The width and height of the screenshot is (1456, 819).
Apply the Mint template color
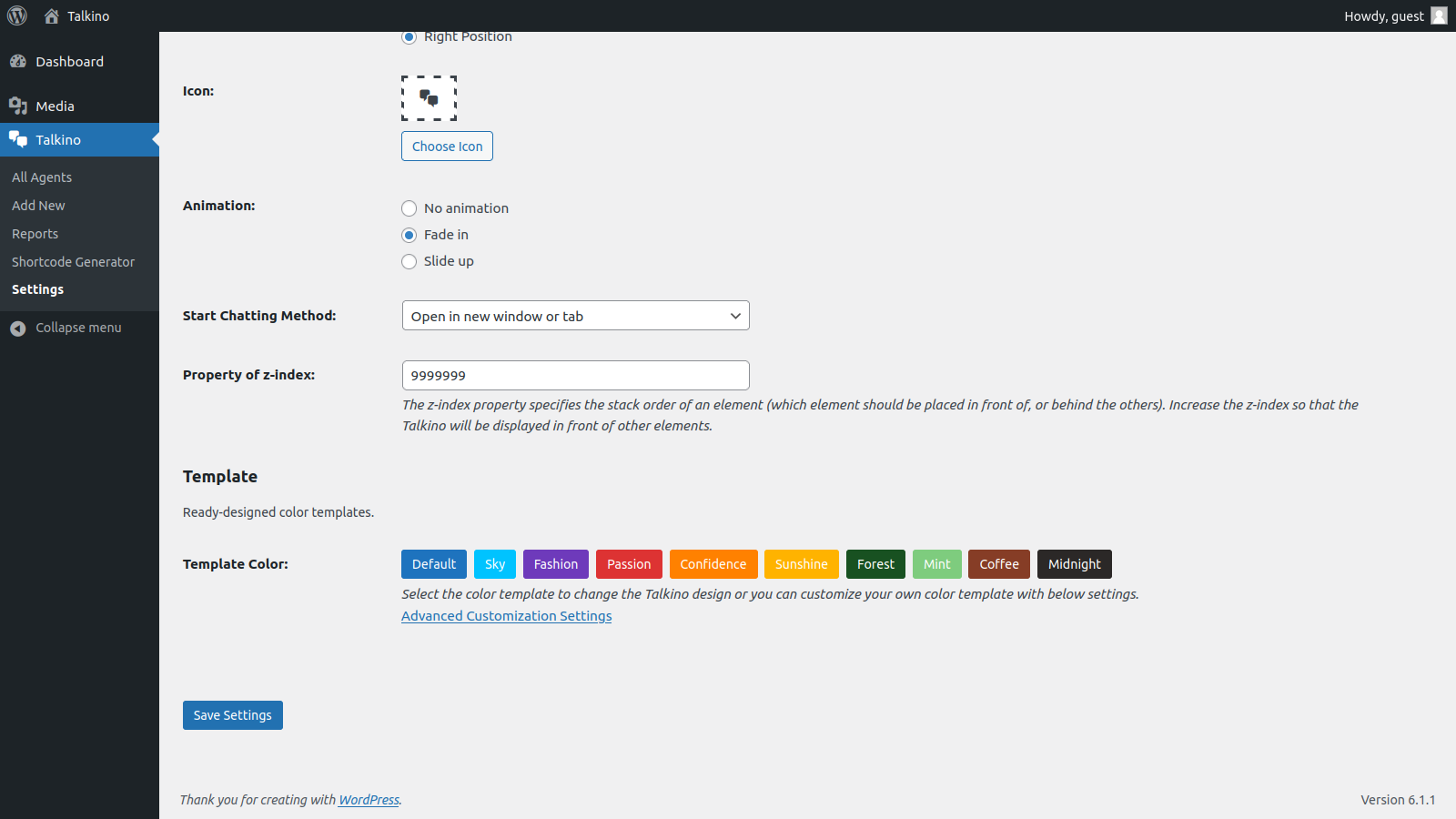click(937, 564)
